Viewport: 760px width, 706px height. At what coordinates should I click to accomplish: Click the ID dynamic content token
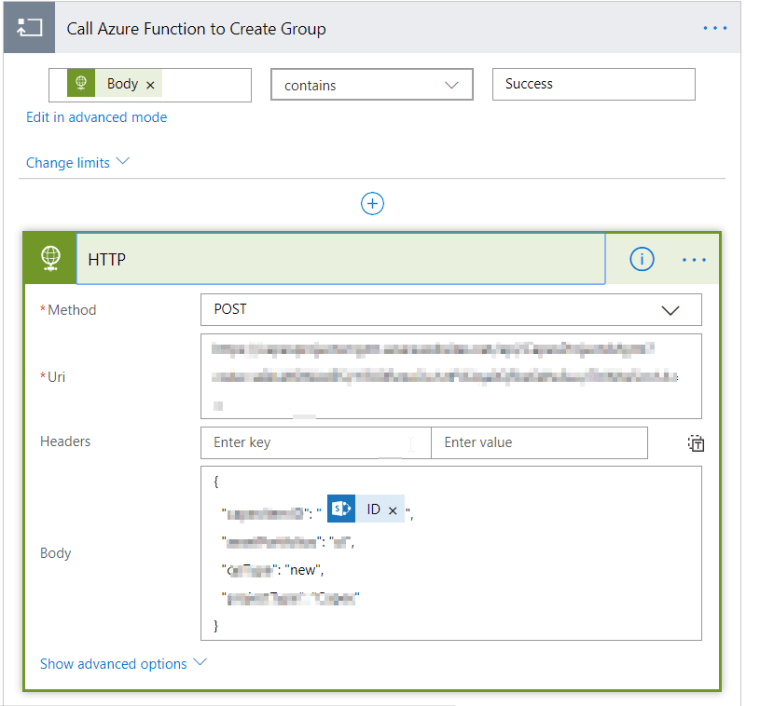coord(366,509)
